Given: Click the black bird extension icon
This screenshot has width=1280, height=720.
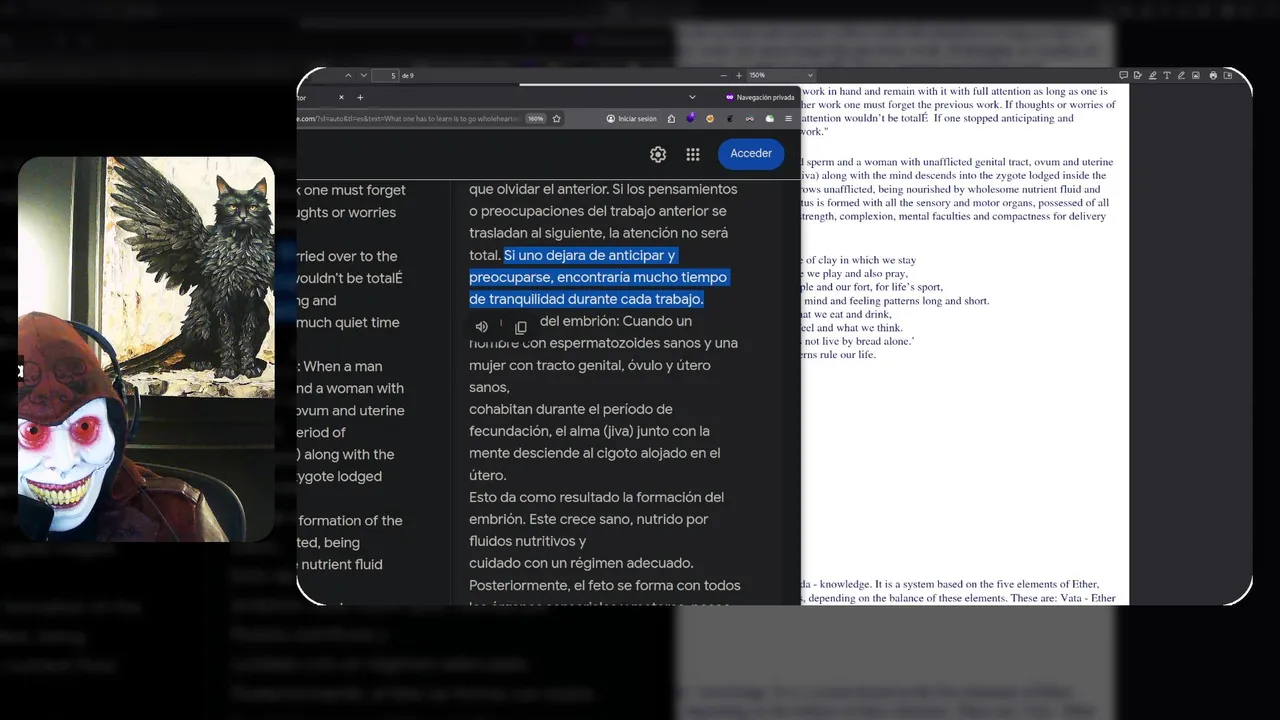Looking at the screenshot, I should 729,118.
